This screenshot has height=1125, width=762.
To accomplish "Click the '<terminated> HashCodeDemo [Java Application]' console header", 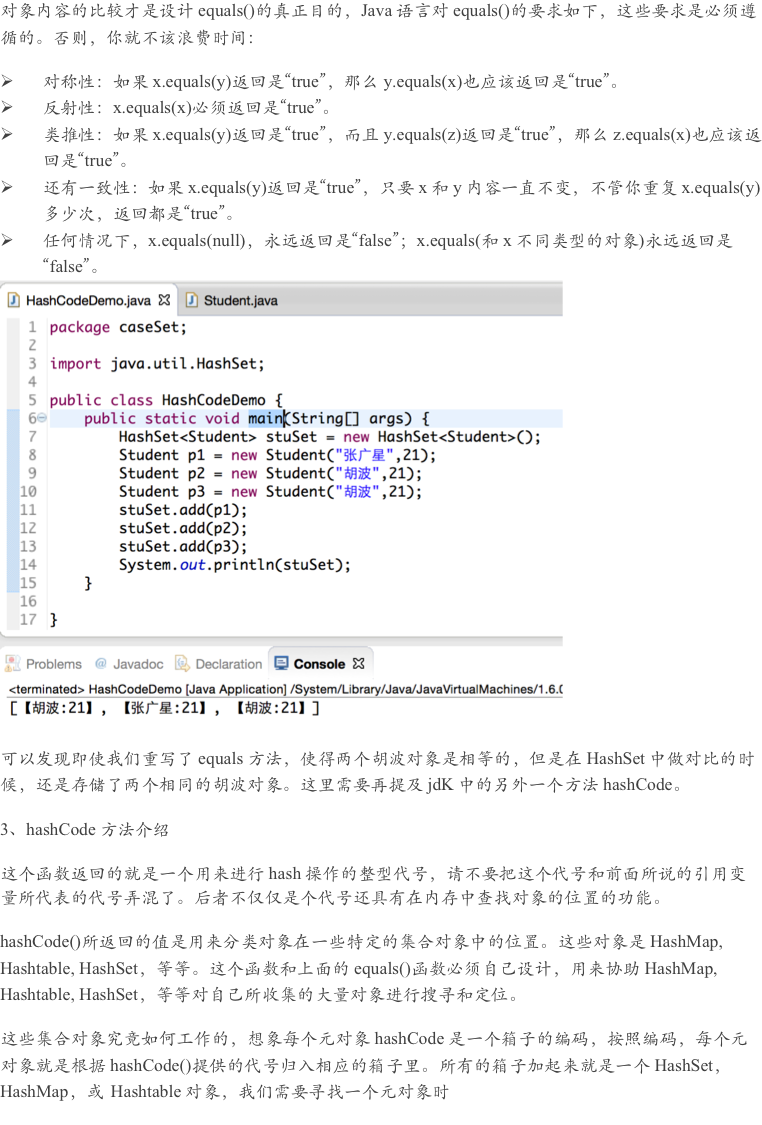I will 285,689.
